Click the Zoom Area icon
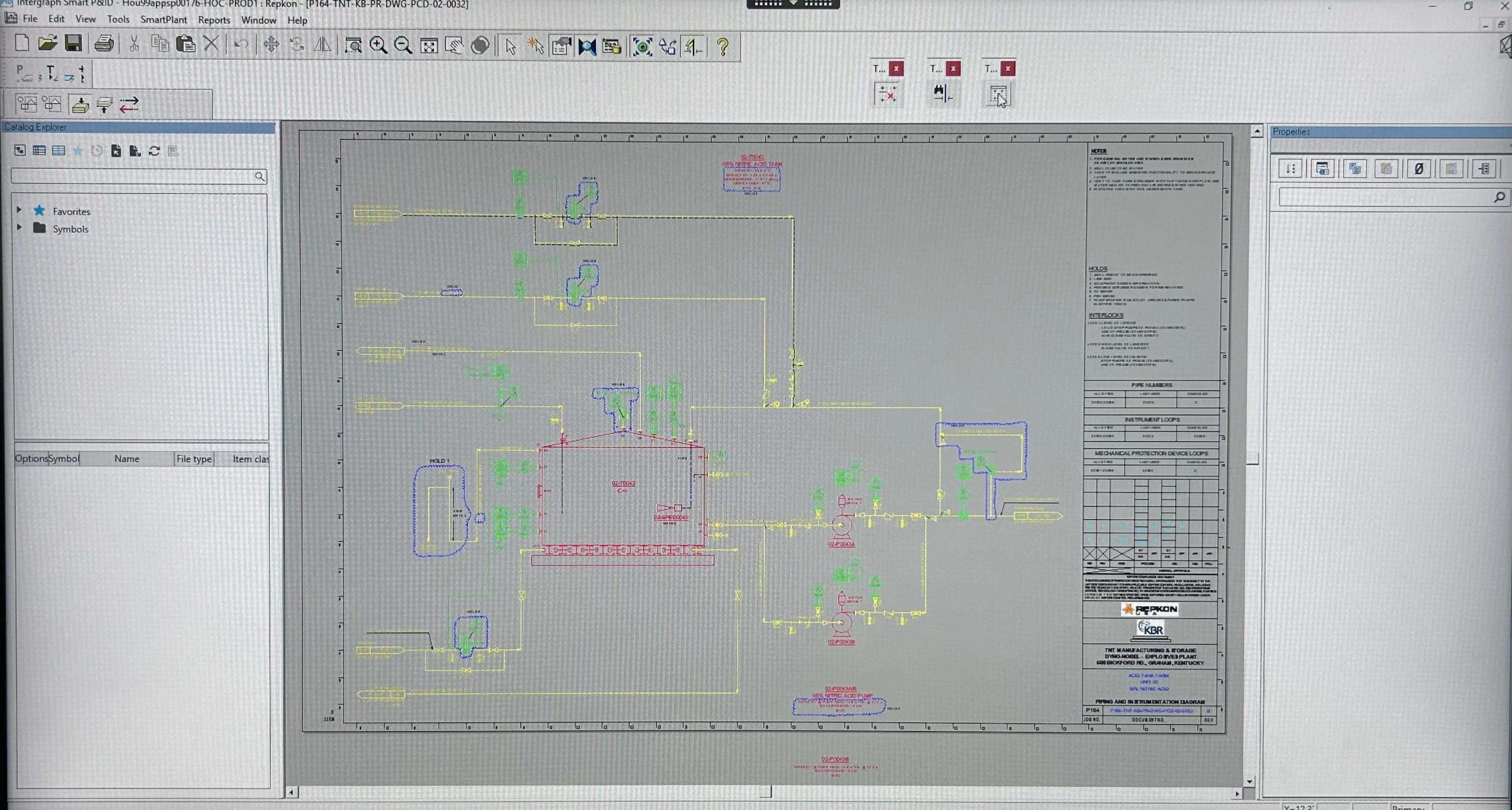Image resolution: width=1512 pixels, height=810 pixels. 353,45
